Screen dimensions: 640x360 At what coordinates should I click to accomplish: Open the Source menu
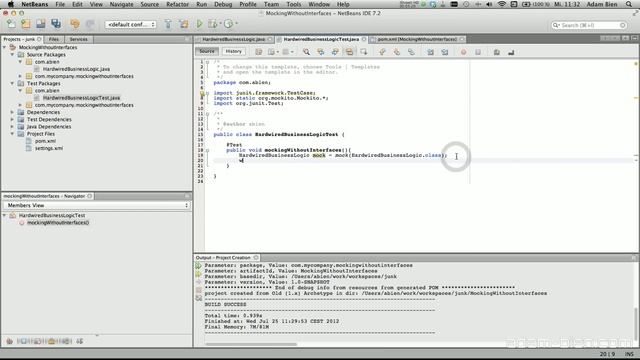click(149, 4)
